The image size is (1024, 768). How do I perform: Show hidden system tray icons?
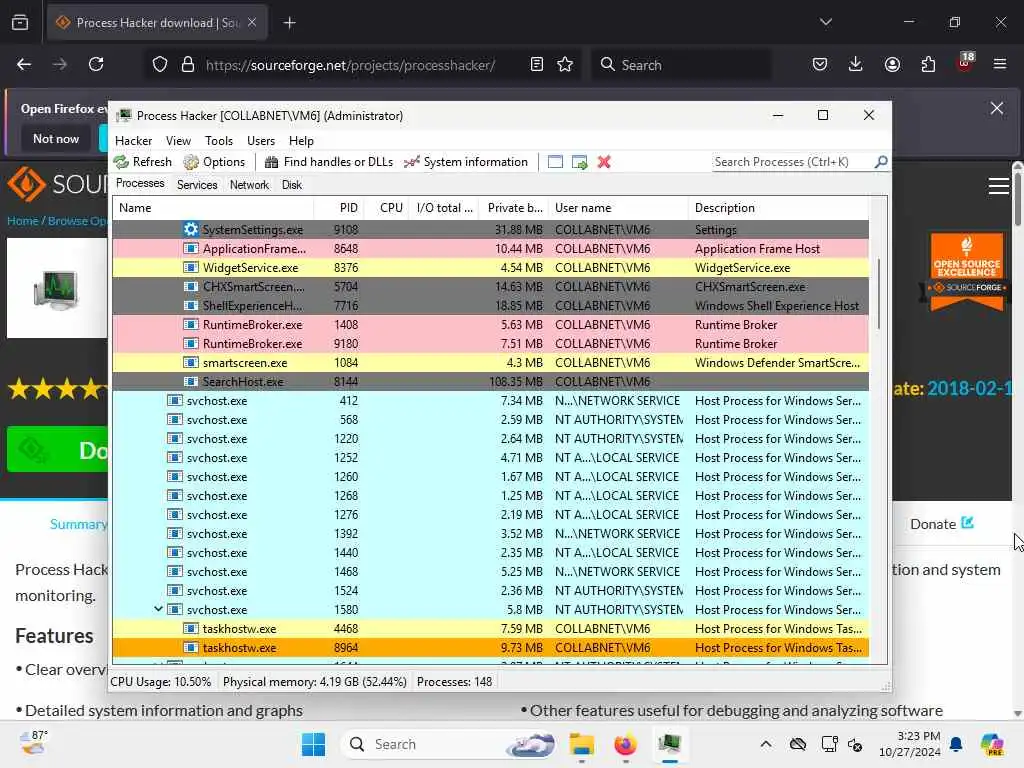click(x=766, y=744)
